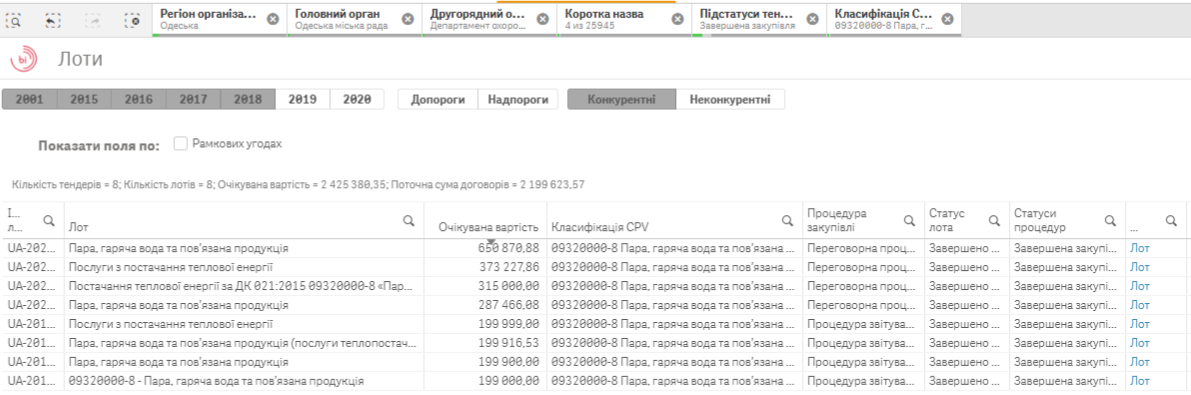Open Лот link for 650 870,88 row

click(1140, 248)
